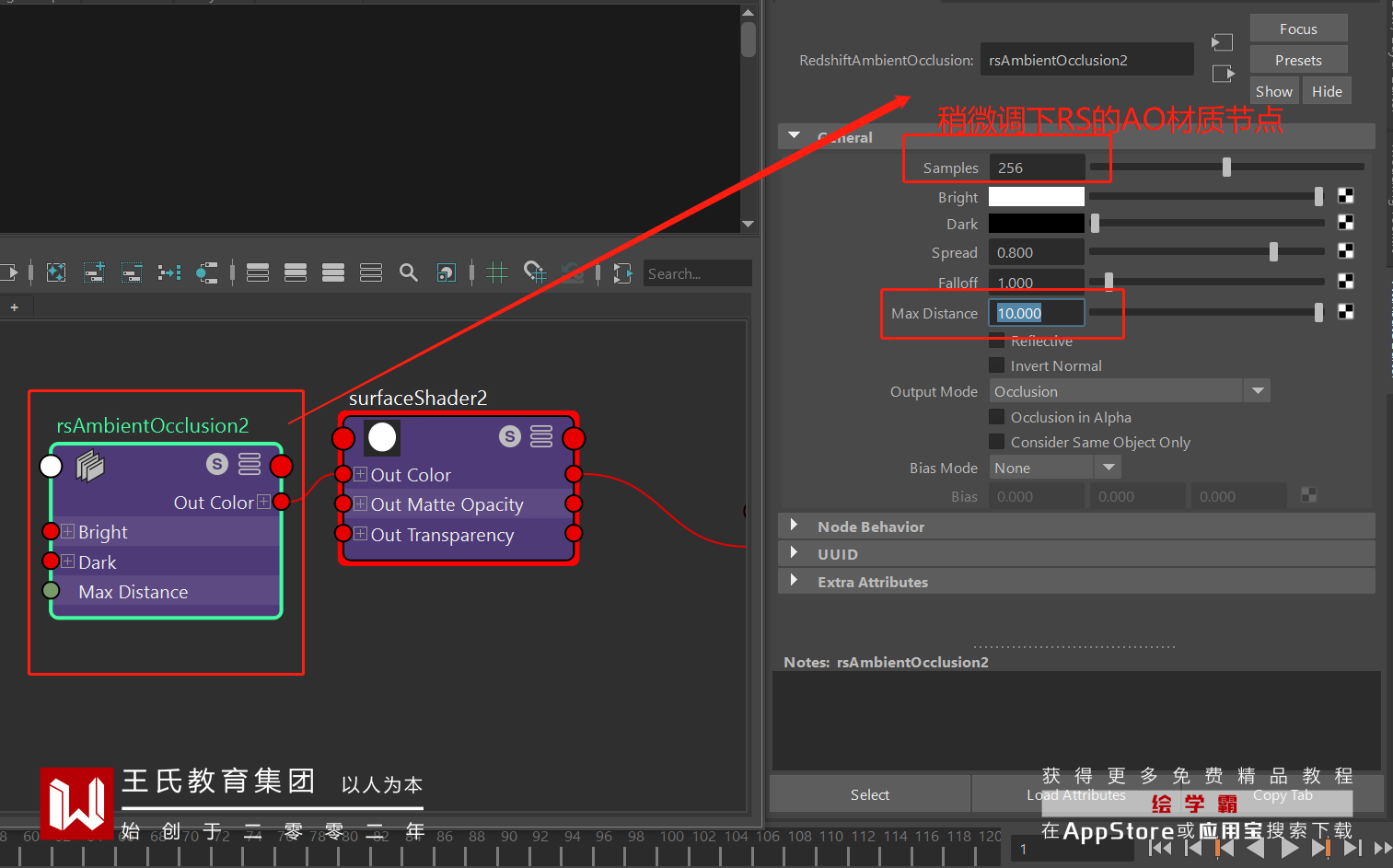This screenshot has width=1393, height=868.
Task: Open the white Bright color swatch
Action: point(1037,196)
